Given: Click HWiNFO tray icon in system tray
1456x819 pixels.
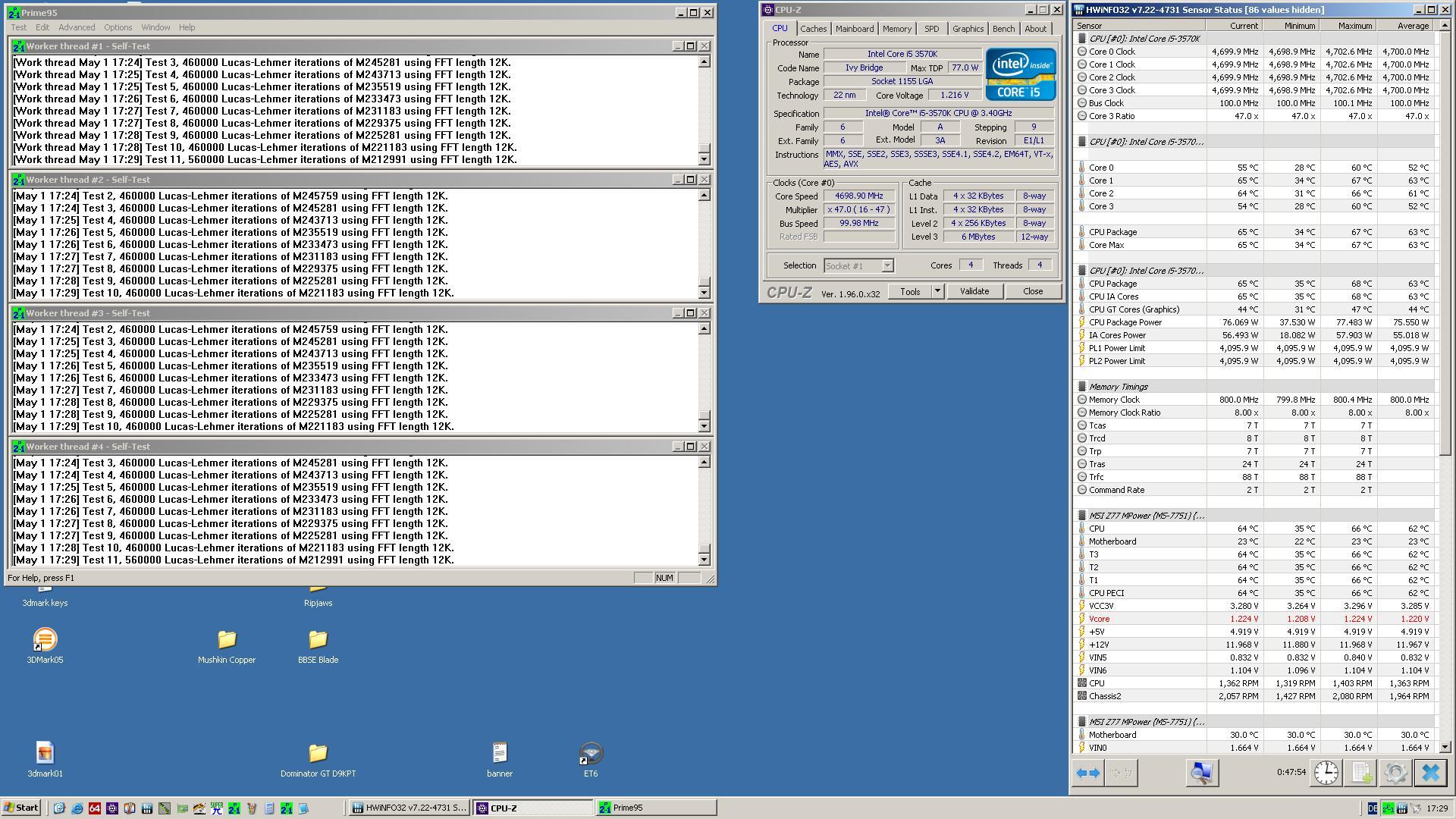Looking at the screenshot, I should (1401, 808).
